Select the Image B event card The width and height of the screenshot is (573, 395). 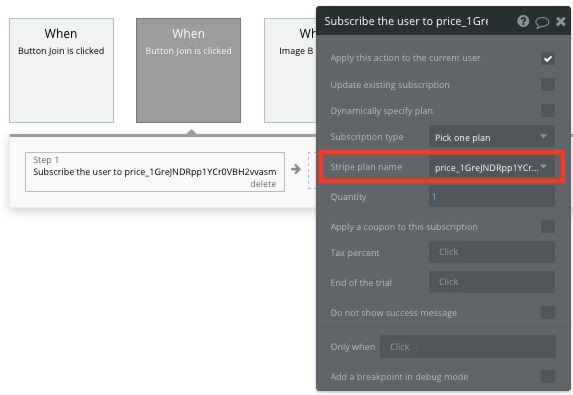point(290,71)
